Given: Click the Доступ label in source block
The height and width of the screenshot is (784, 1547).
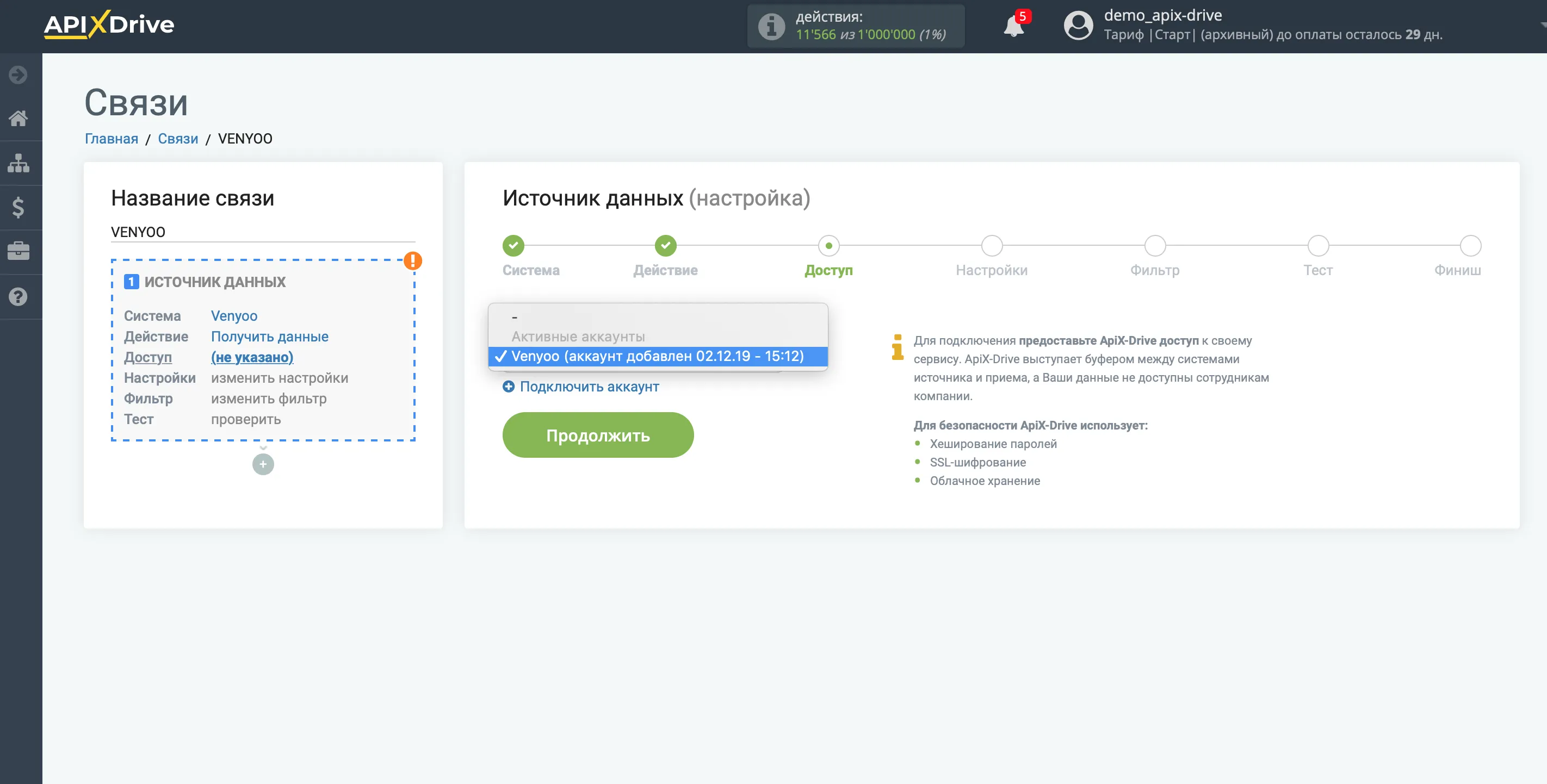Looking at the screenshot, I should coord(148,357).
